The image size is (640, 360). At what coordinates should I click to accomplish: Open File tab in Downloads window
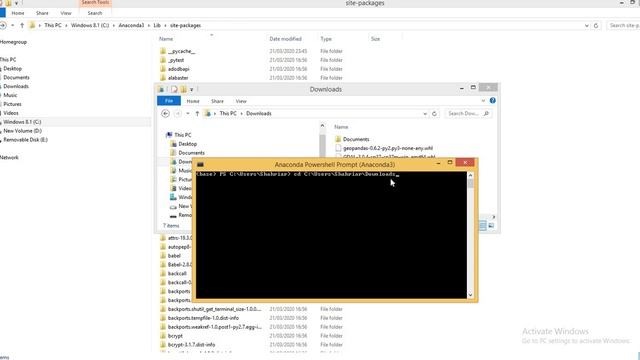169,101
